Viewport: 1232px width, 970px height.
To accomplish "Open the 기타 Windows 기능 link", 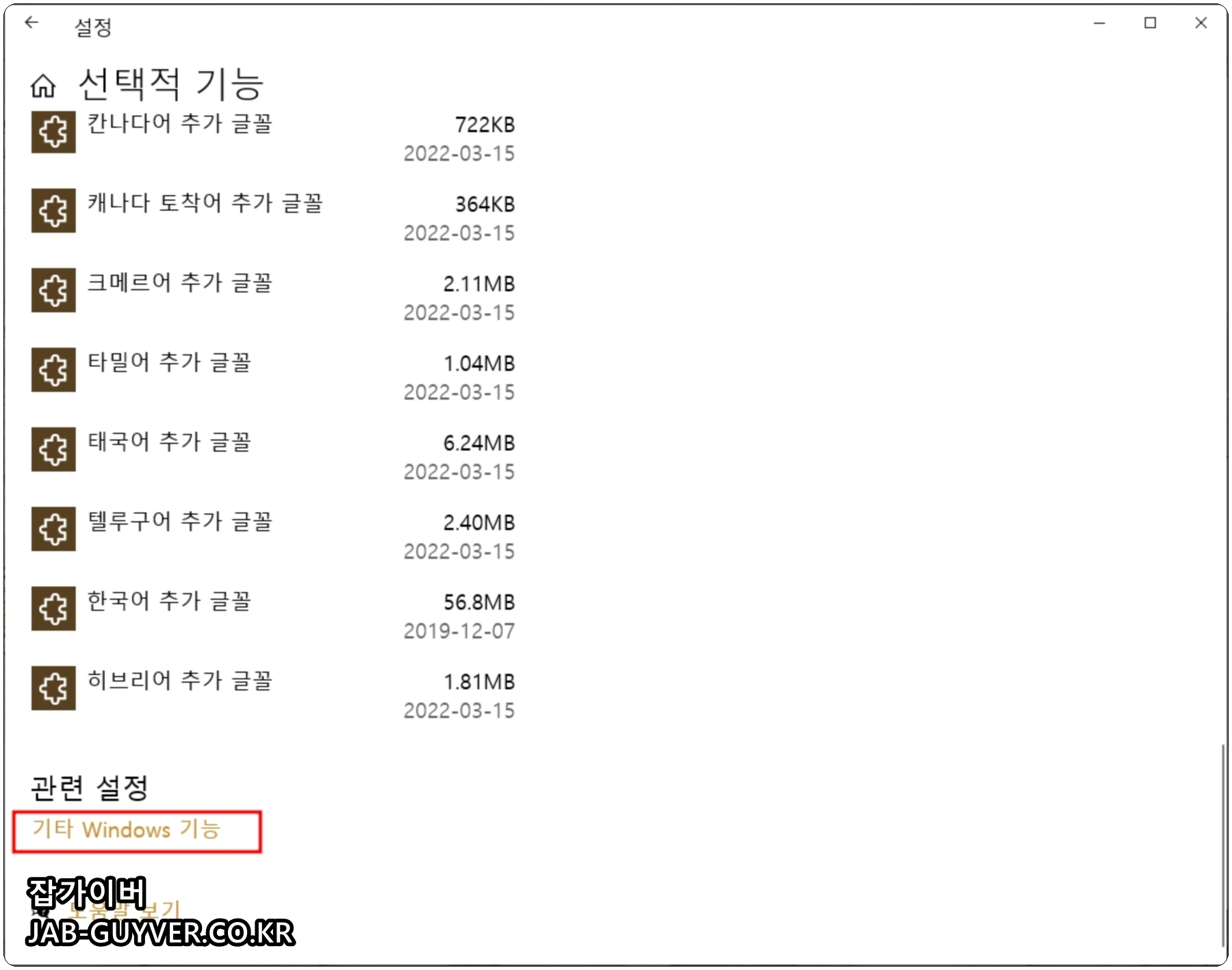I will pos(127,830).
